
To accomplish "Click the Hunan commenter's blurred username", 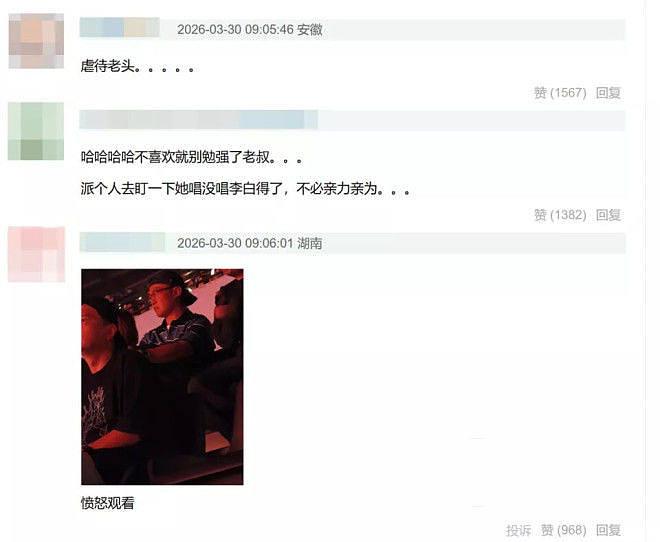I will click(122, 242).
